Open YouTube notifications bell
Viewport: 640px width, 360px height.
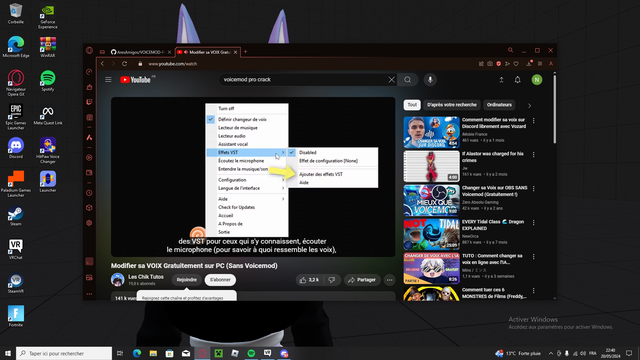(x=518, y=80)
